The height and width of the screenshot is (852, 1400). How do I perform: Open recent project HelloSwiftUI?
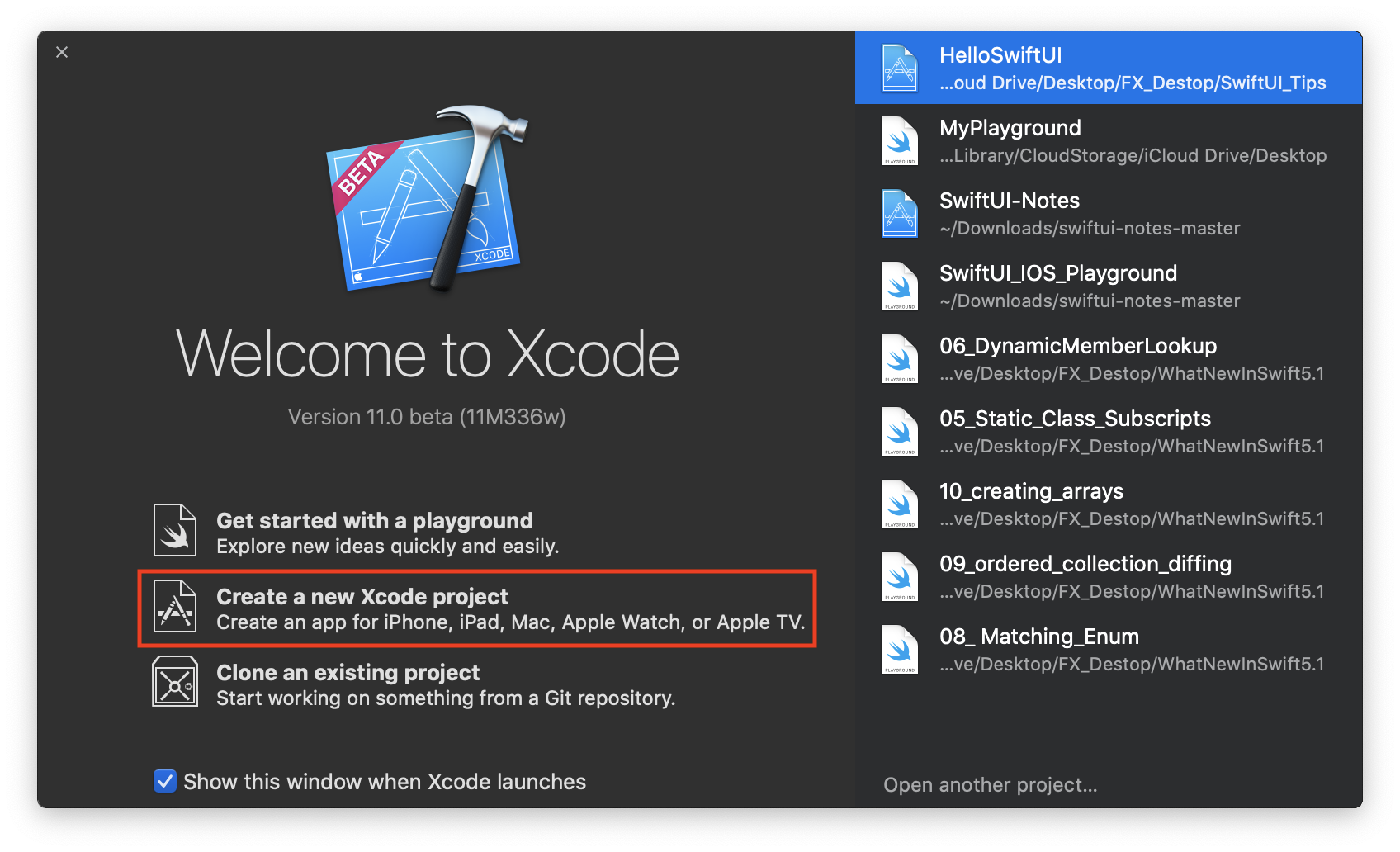coord(1109,68)
